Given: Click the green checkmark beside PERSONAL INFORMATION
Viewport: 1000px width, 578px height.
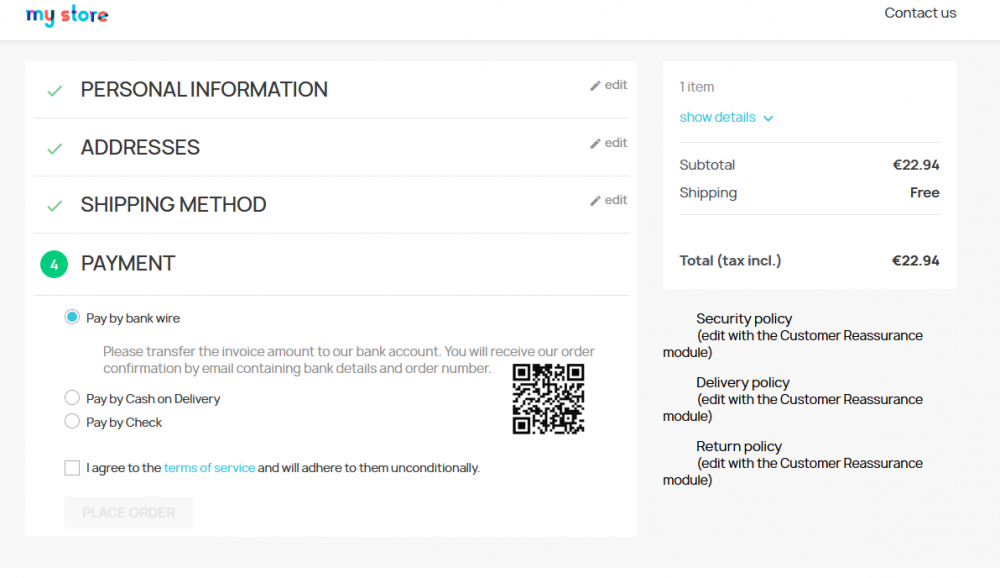Looking at the screenshot, I should [x=54, y=89].
